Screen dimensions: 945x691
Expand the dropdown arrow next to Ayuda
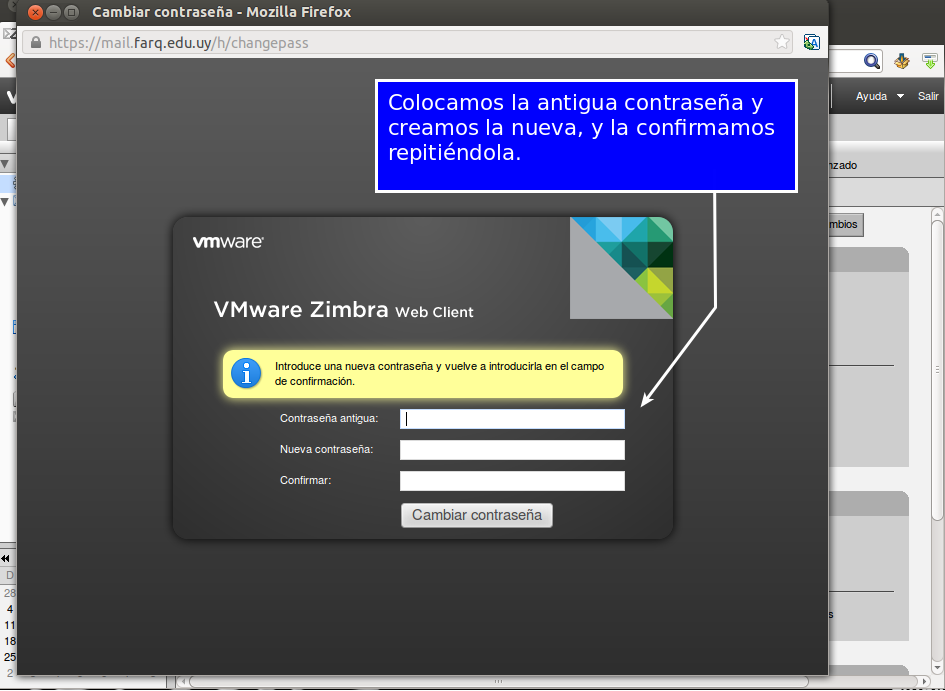[900, 96]
